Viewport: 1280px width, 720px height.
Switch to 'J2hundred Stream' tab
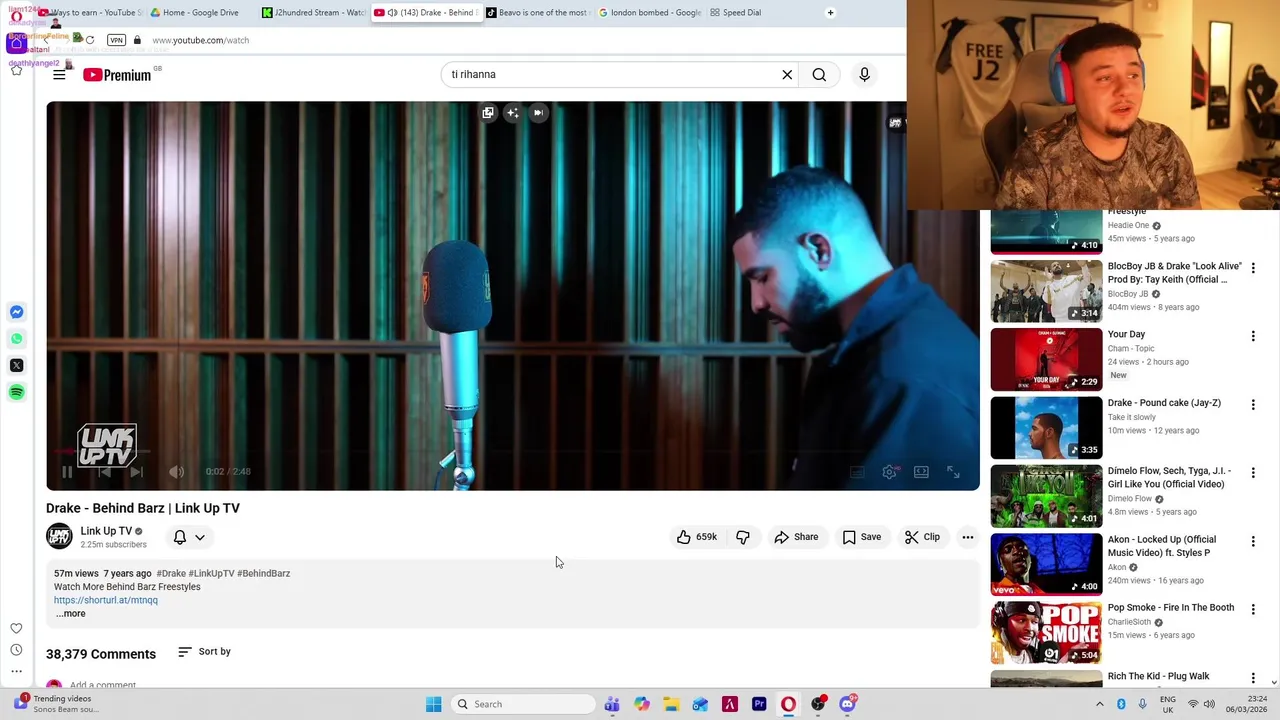(x=314, y=13)
